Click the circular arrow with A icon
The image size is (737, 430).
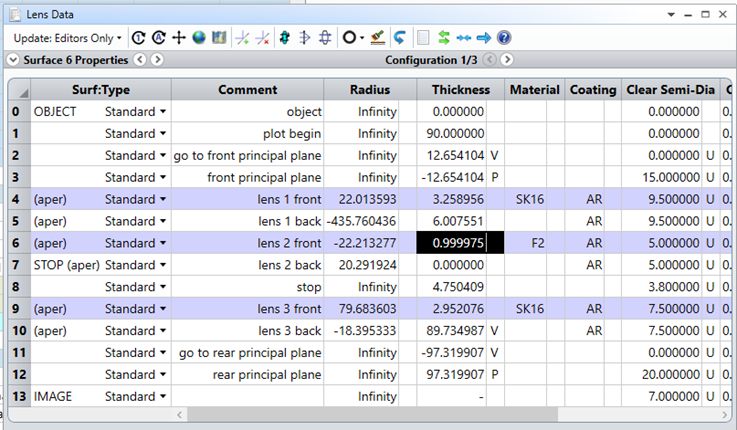pos(158,38)
